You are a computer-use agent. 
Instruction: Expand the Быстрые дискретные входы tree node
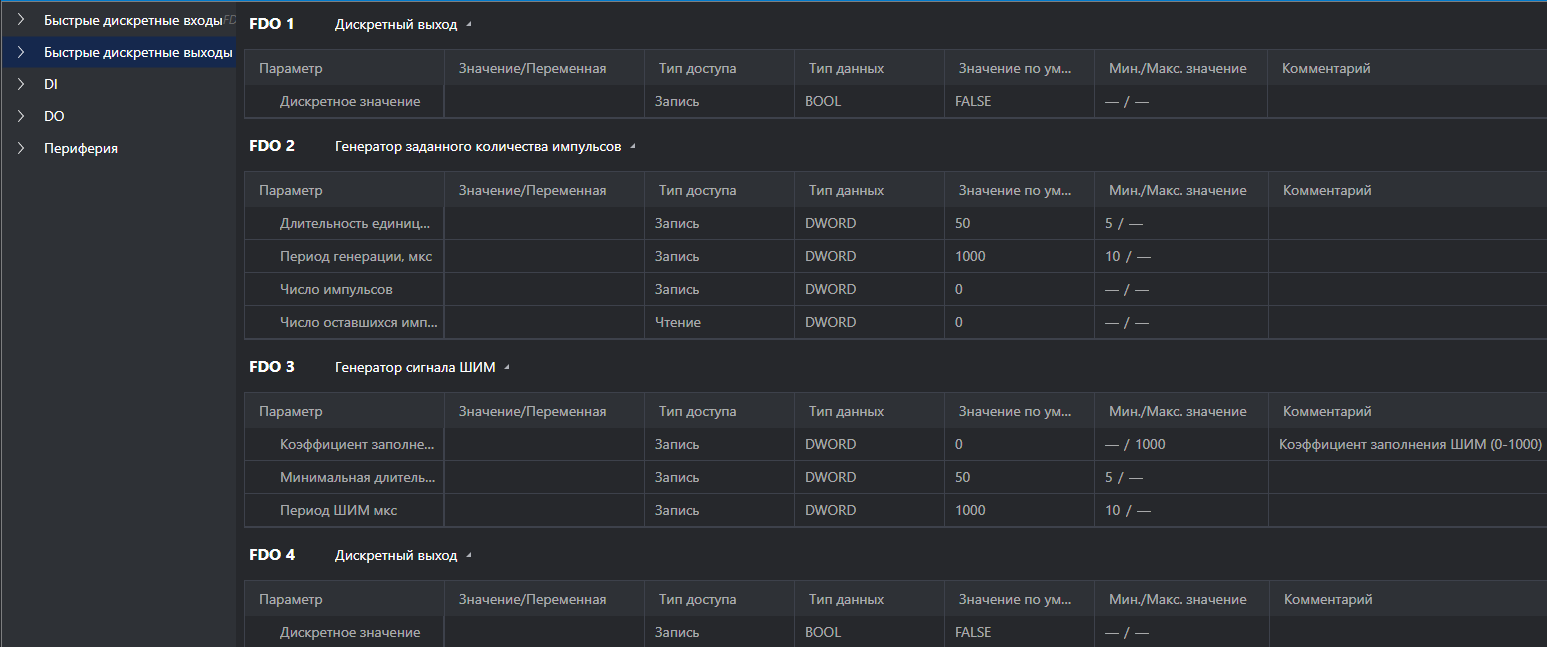[20, 20]
